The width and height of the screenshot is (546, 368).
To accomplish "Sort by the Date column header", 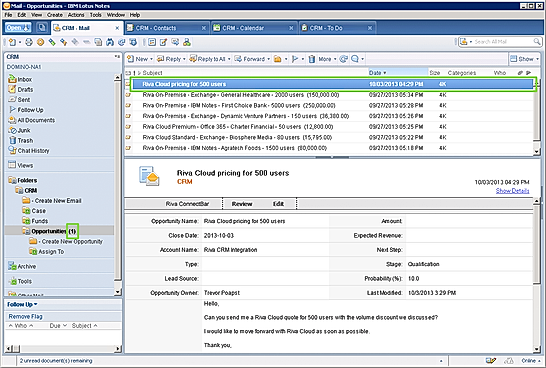I will click(398, 73).
